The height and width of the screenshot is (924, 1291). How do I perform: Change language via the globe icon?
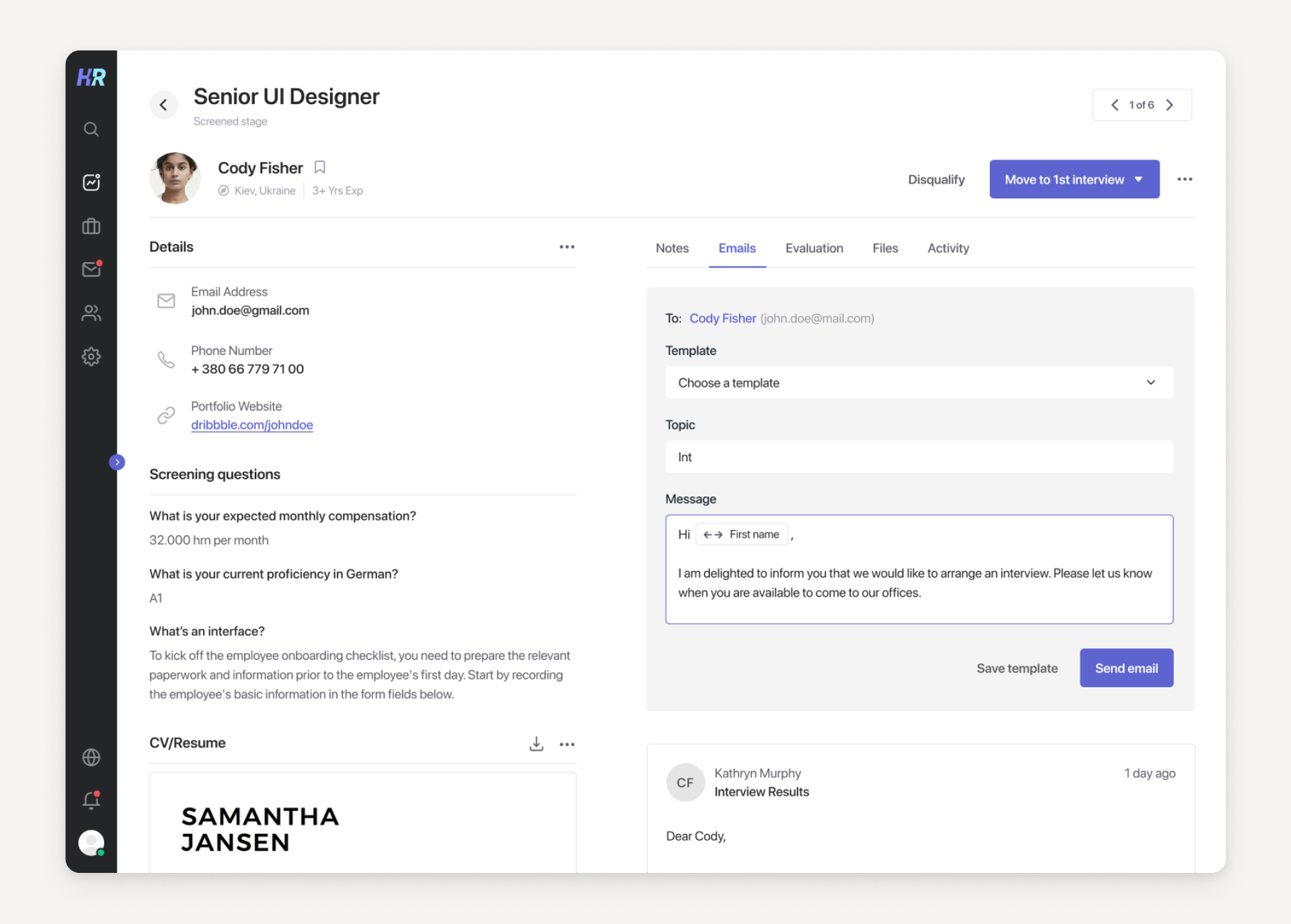91,757
